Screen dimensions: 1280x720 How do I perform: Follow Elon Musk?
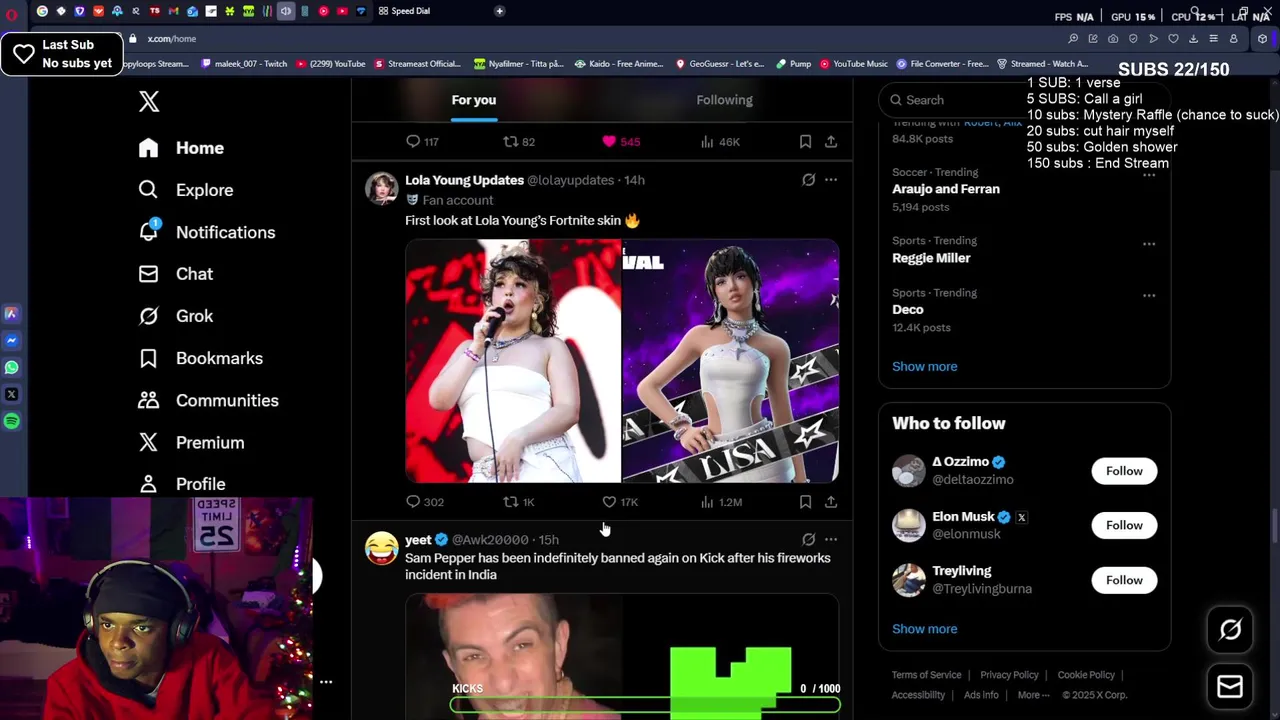1124,525
